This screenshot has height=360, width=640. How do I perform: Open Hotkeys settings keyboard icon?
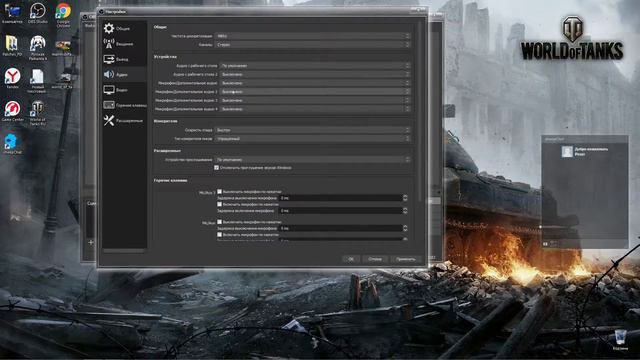109,105
